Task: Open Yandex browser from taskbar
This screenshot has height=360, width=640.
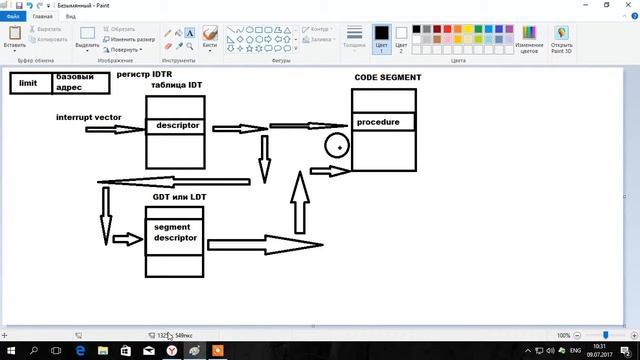Action: tap(172, 351)
